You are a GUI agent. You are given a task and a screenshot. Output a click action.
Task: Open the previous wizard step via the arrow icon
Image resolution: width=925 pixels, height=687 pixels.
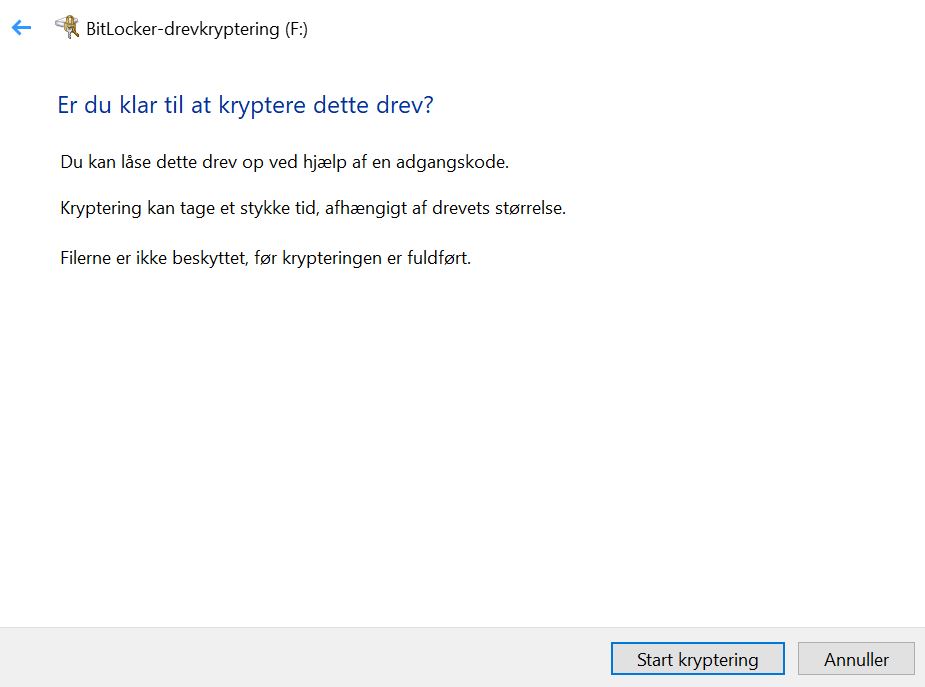(20, 28)
